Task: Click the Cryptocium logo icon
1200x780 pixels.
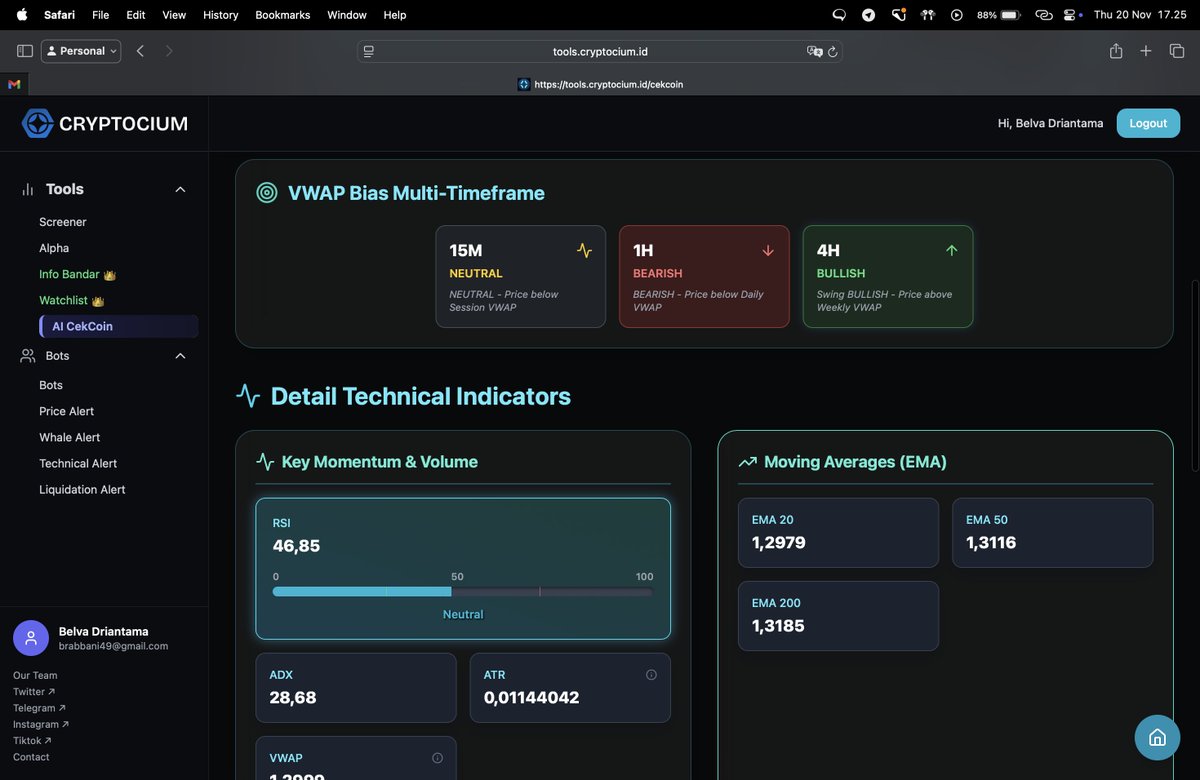Action: point(38,123)
